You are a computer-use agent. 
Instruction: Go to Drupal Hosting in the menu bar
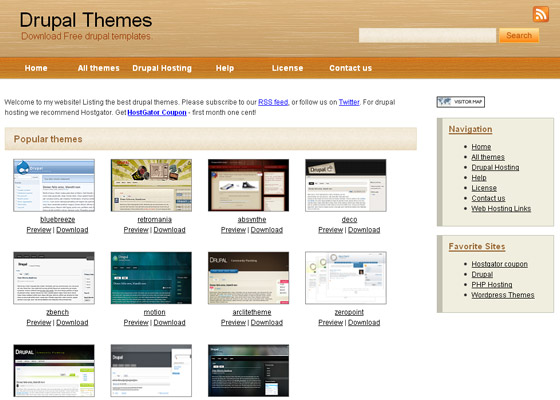162,68
